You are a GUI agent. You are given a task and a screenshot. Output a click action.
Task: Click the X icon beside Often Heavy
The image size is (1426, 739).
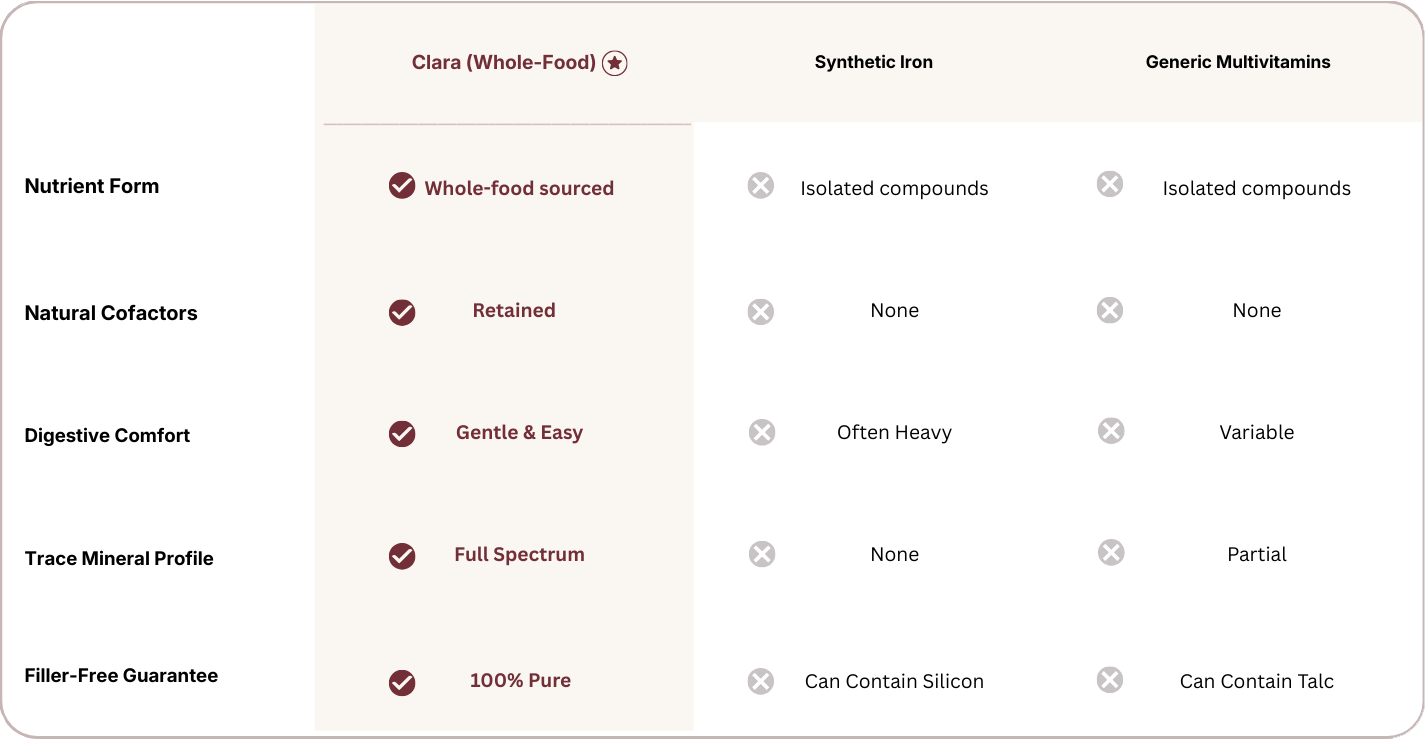[x=762, y=432]
